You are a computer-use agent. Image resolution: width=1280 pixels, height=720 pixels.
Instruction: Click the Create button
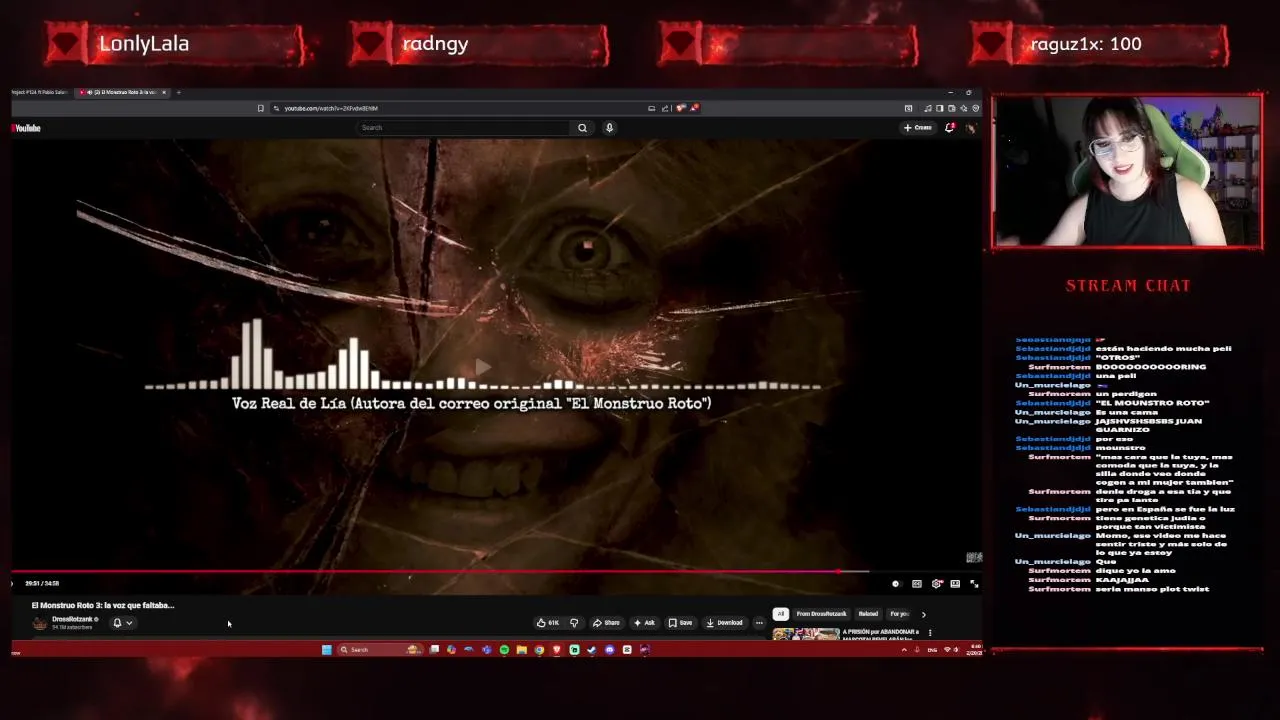pyautogui.click(x=918, y=128)
